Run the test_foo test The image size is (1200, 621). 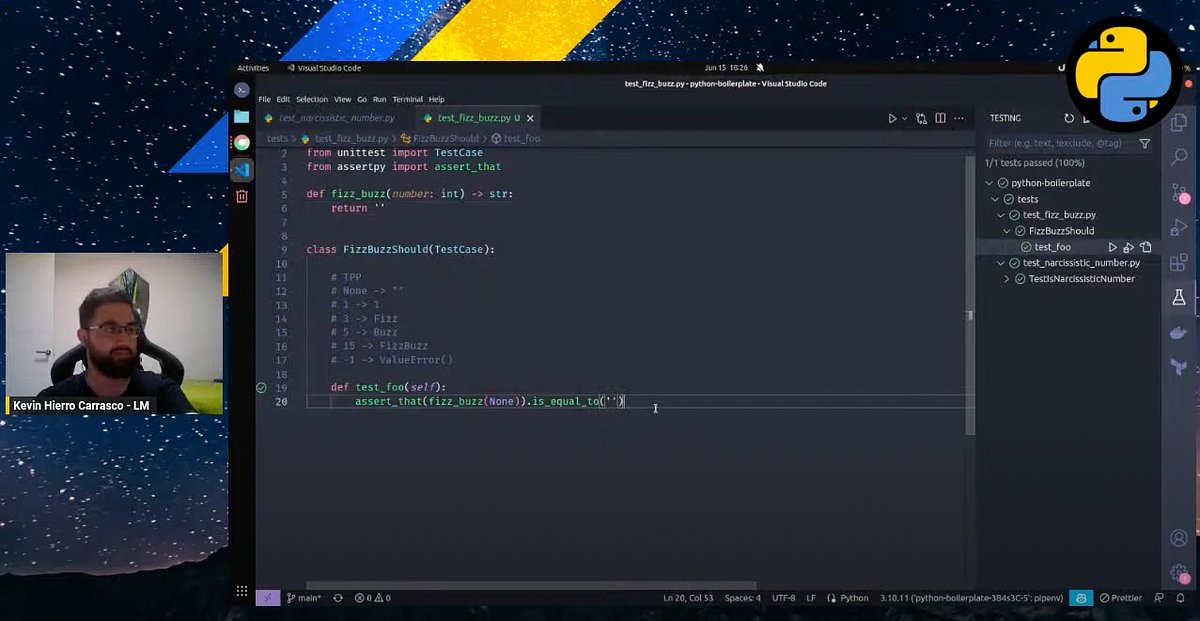[x=1113, y=246]
